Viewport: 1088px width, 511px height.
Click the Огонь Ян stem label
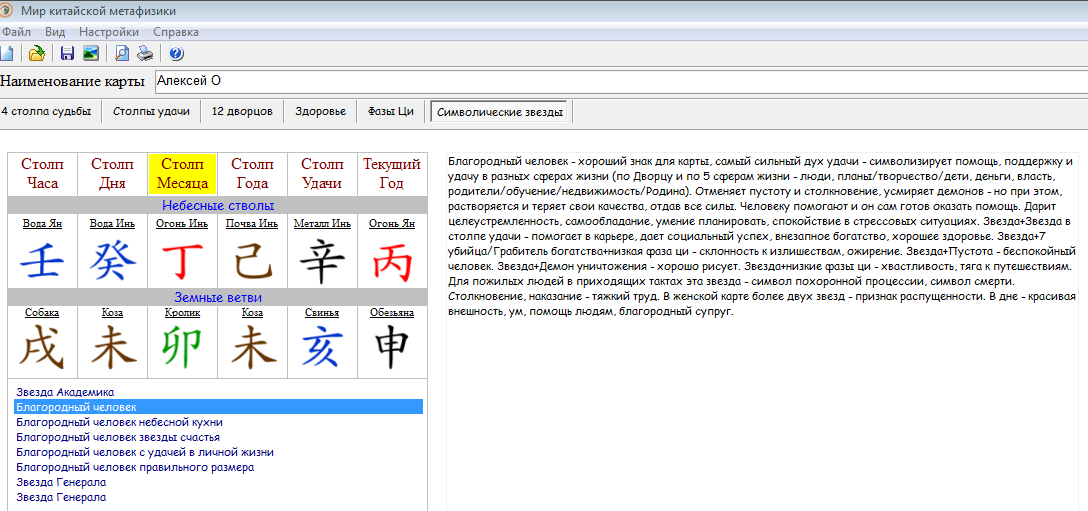392,224
